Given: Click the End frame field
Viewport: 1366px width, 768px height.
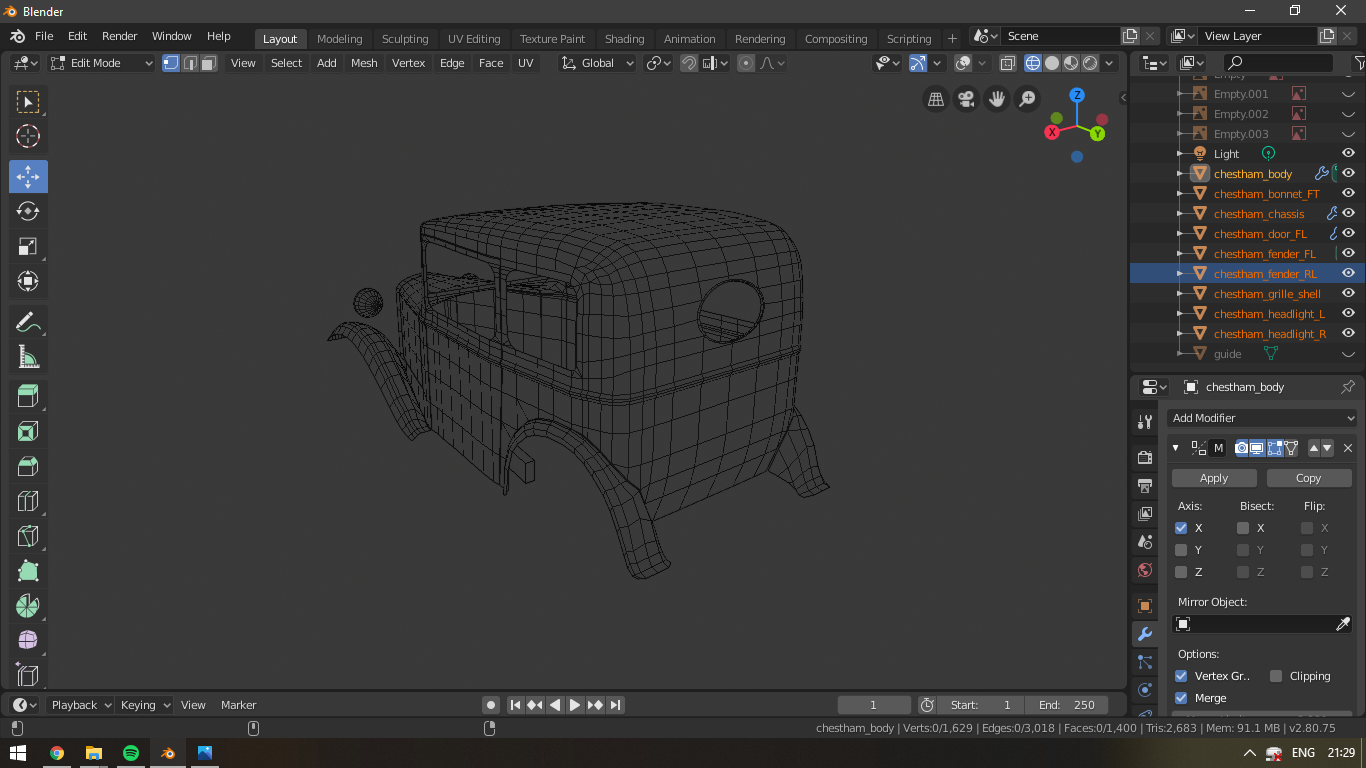Looking at the screenshot, I should click(x=1067, y=705).
